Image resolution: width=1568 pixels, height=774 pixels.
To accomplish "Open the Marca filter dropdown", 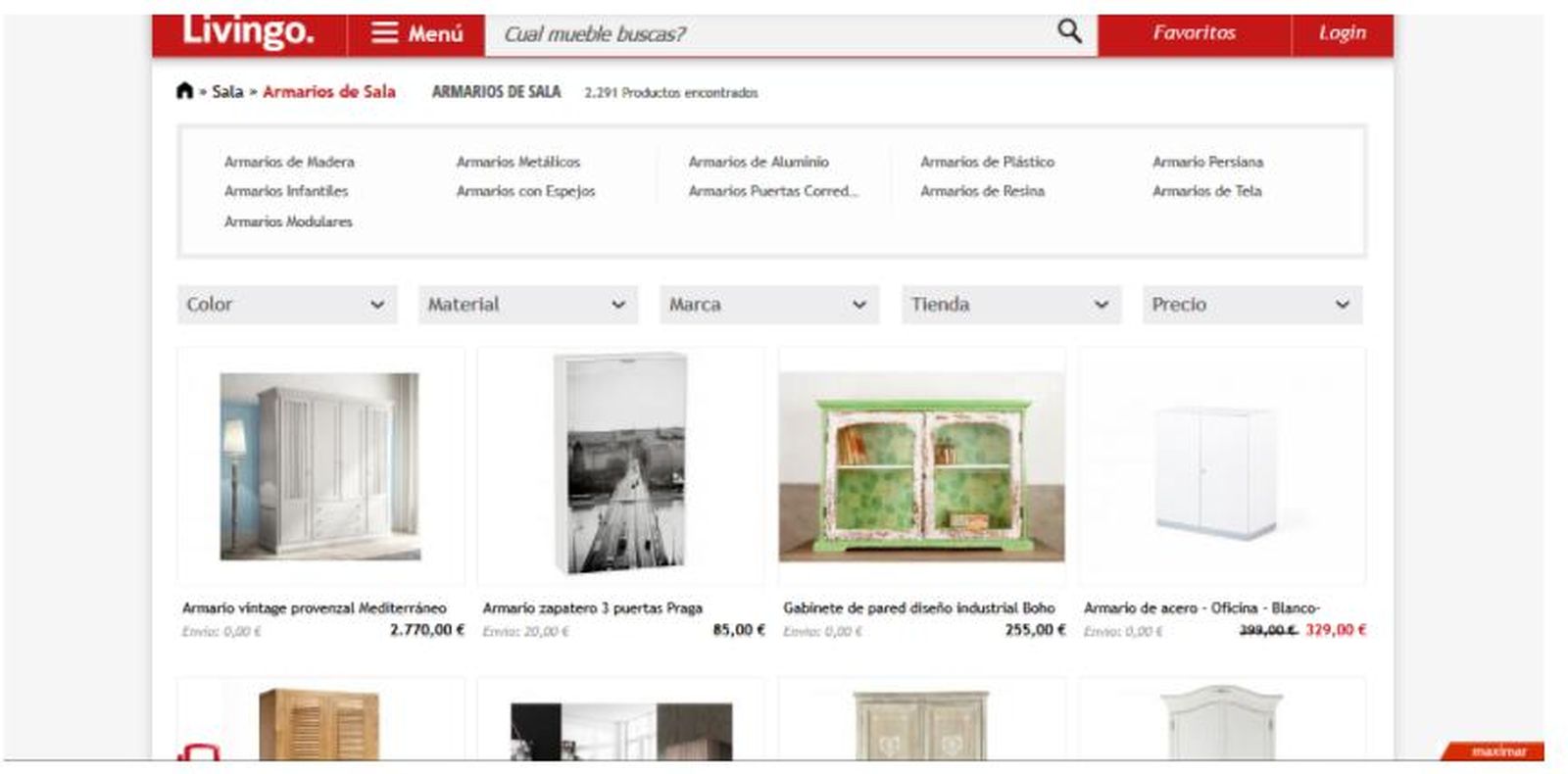I will pos(768,305).
